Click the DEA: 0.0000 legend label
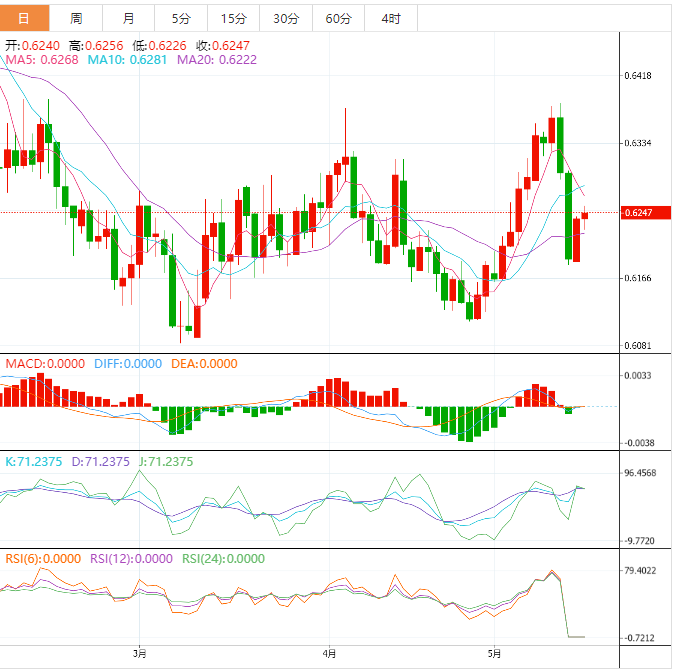This screenshot has height=672, width=674. 203,364
